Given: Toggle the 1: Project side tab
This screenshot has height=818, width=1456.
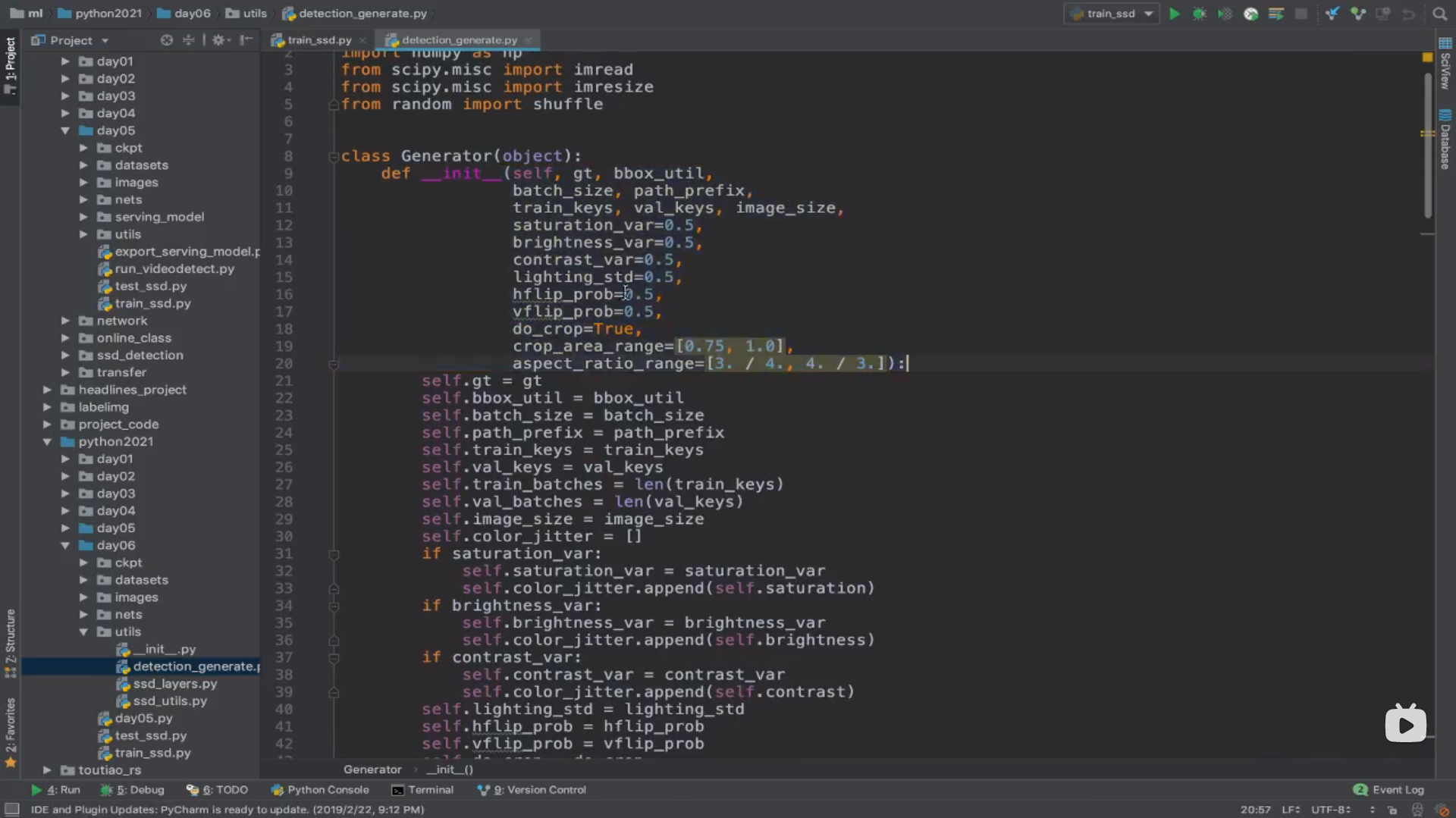Looking at the screenshot, I should click(x=10, y=65).
